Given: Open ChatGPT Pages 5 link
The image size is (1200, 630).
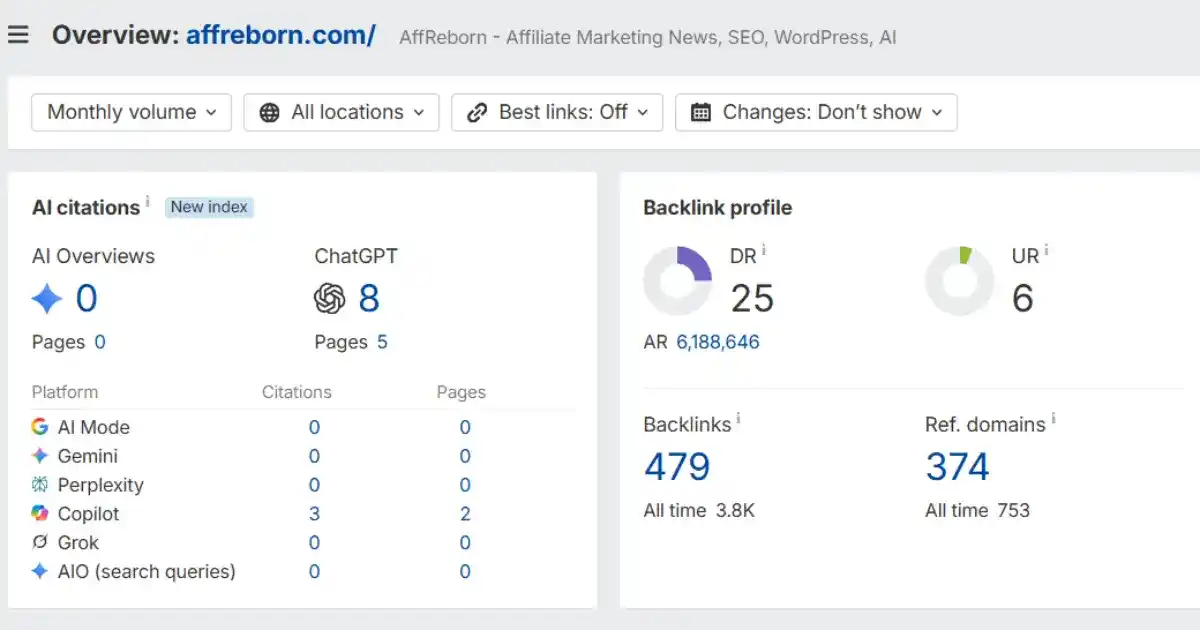Looking at the screenshot, I should tap(382, 342).
